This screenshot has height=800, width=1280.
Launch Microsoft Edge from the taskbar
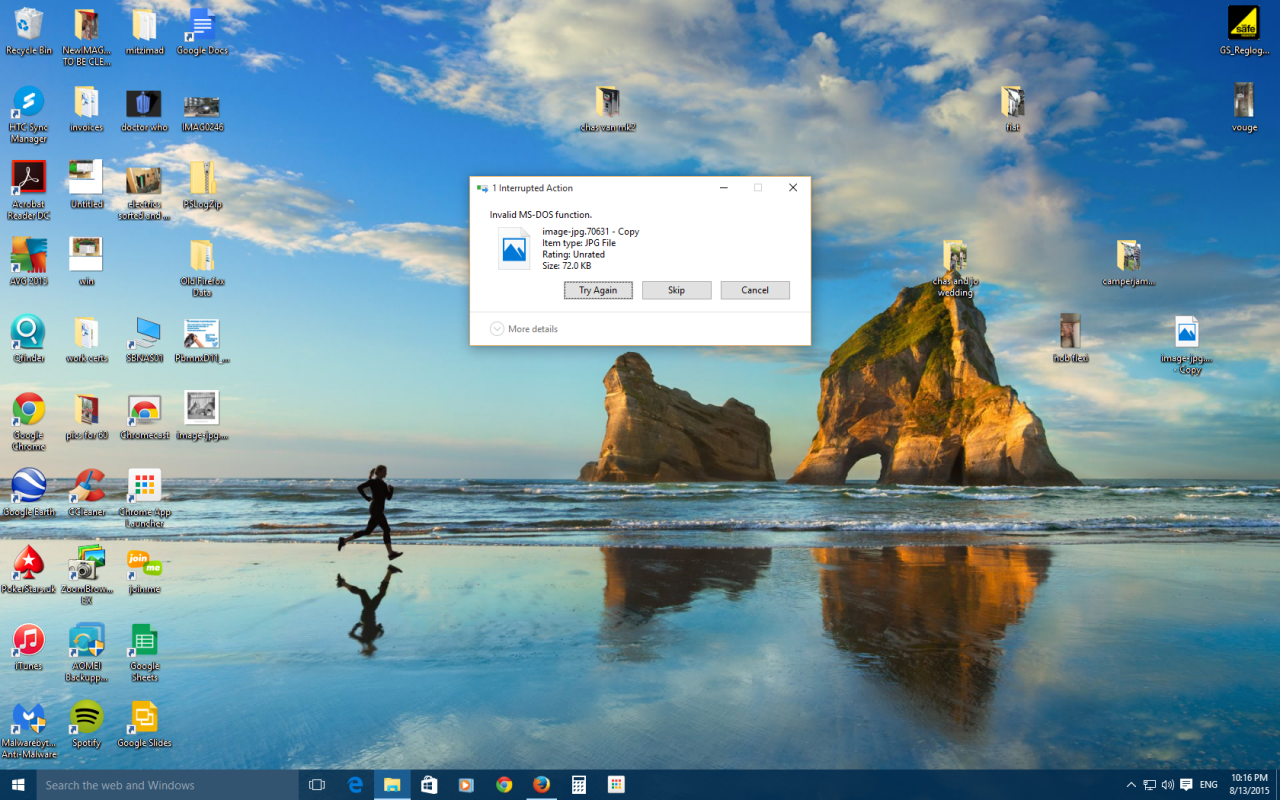355,785
